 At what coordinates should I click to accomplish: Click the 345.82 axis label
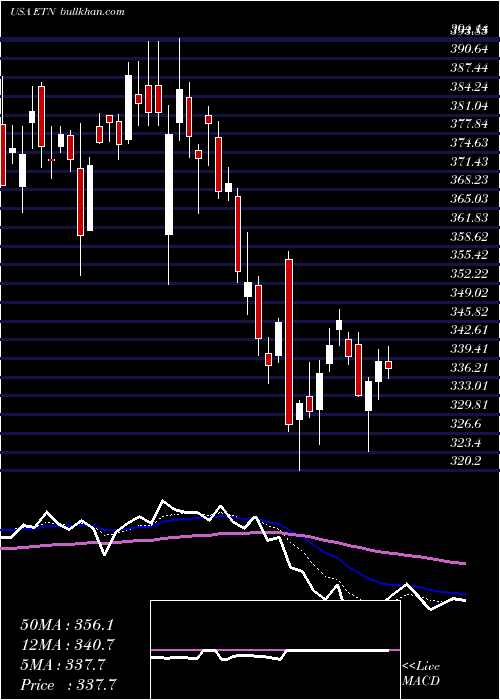(469, 311)
